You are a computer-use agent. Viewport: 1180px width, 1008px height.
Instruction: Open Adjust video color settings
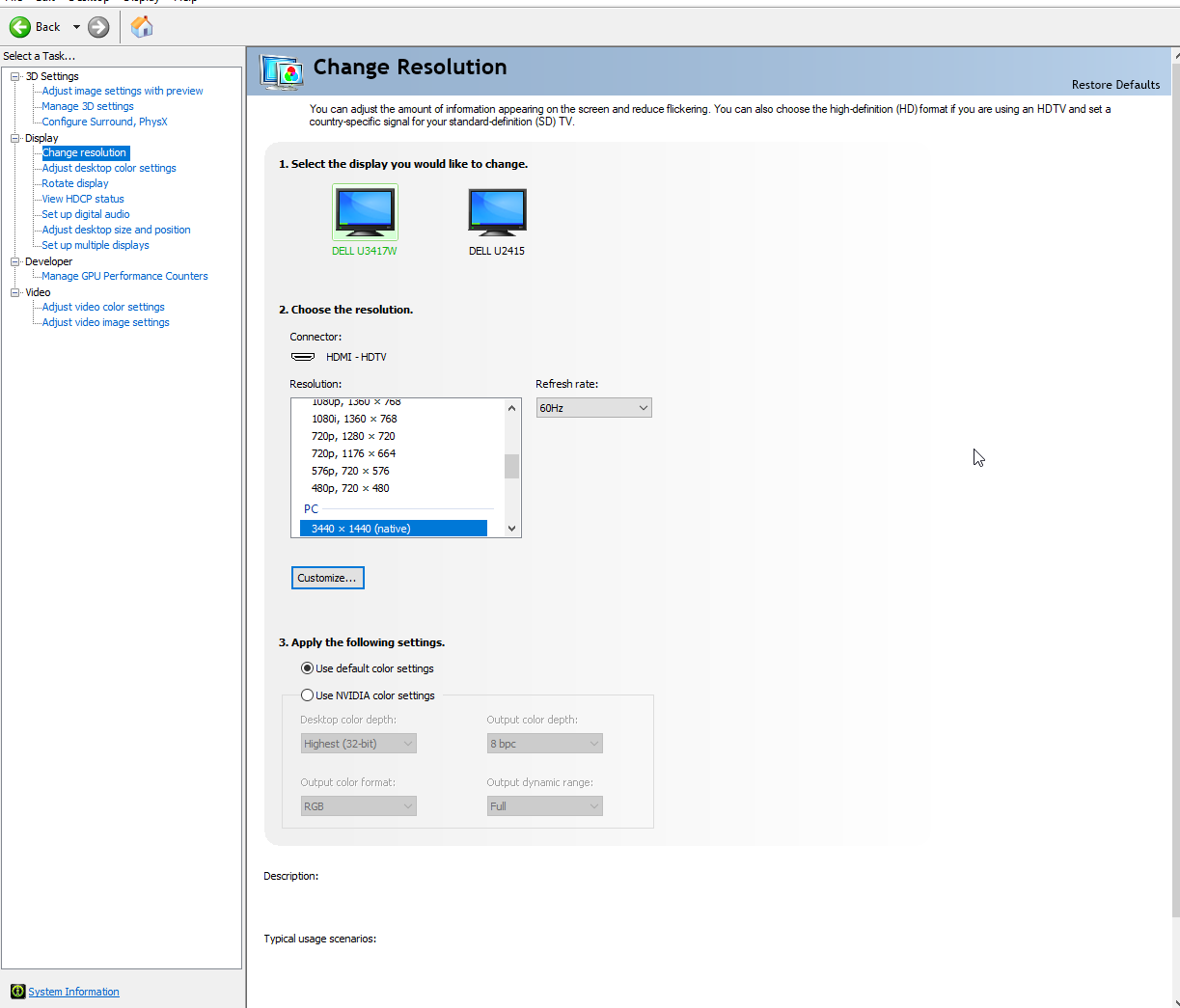103,307
